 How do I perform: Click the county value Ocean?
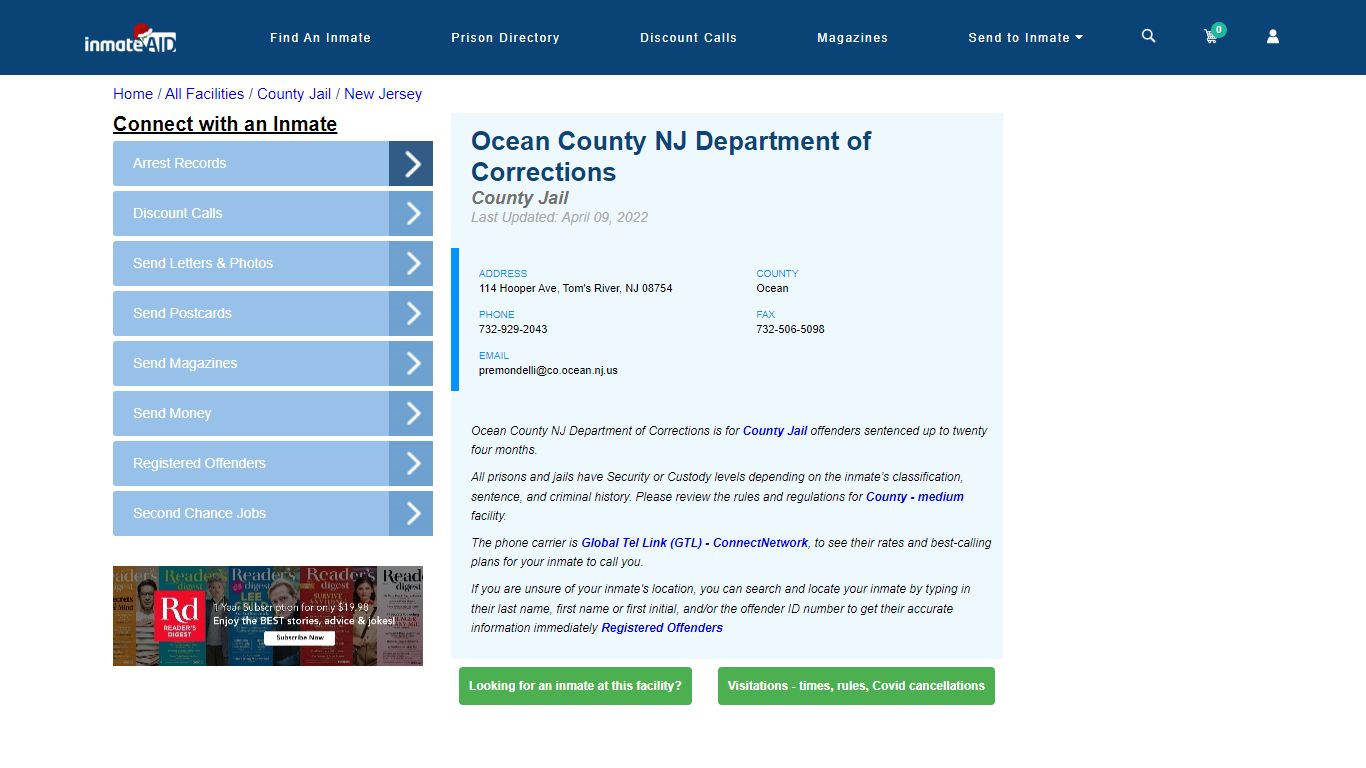(772, 288)
